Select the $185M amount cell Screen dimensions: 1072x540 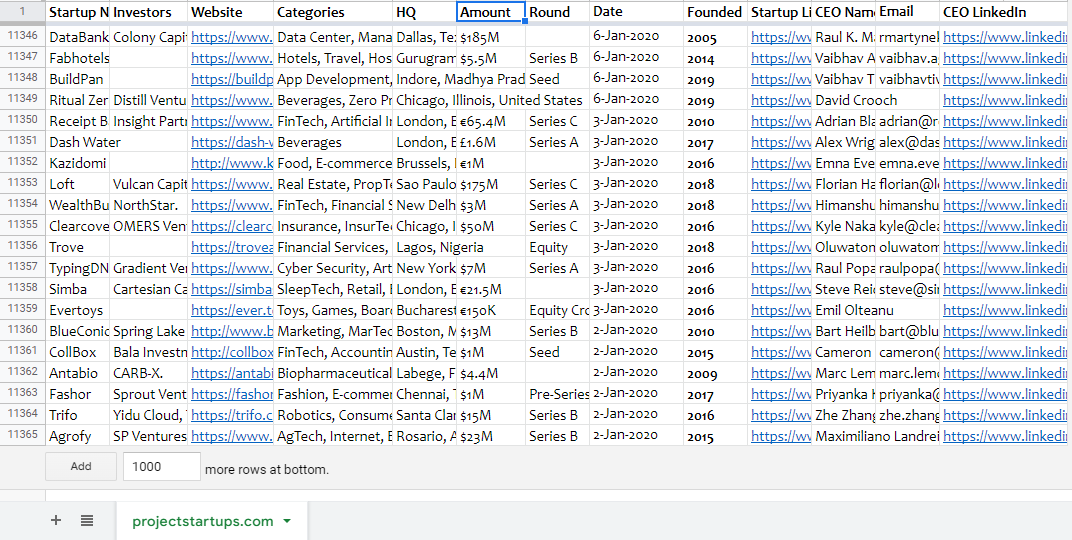pos(491,37)
